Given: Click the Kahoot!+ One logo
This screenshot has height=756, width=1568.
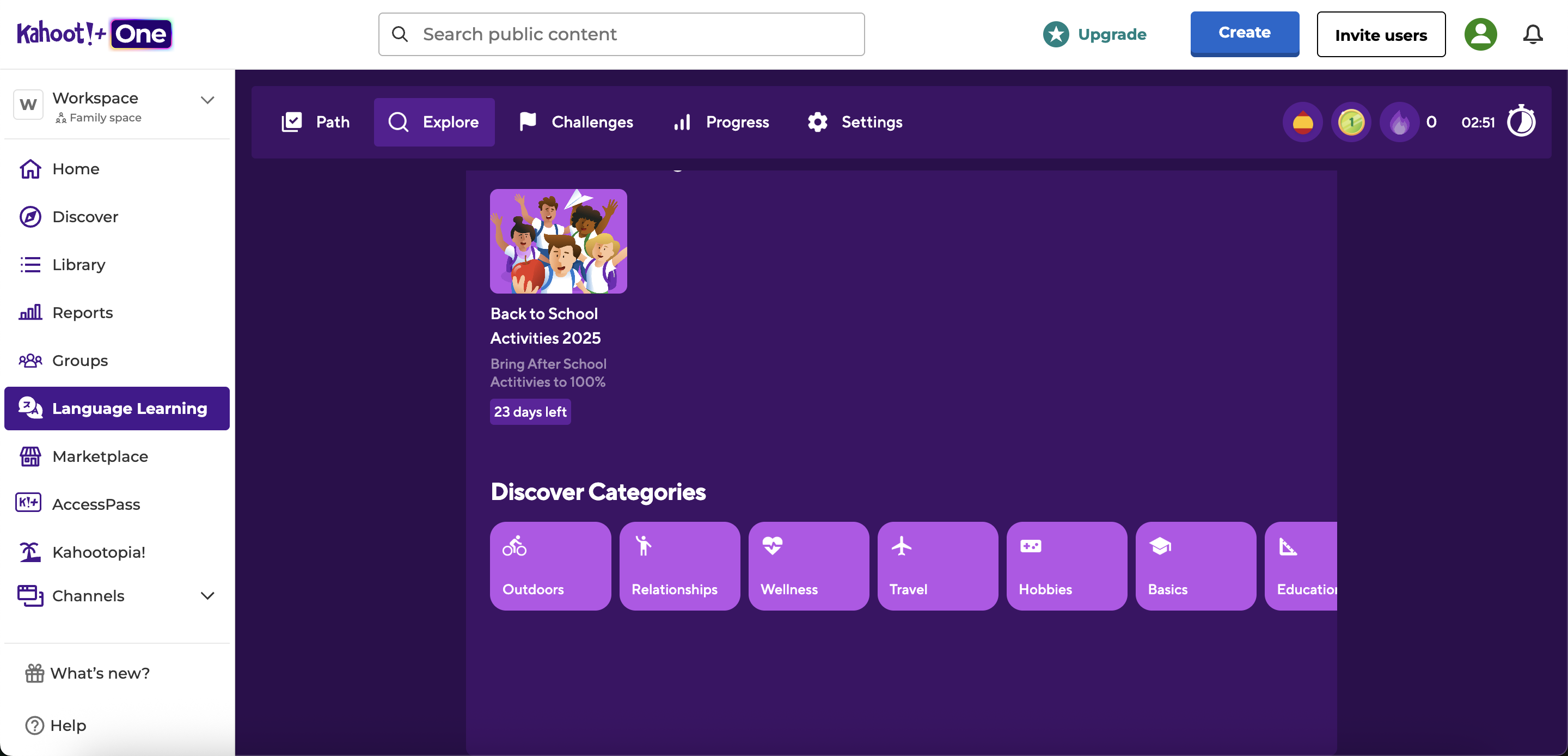Looking at the screenshot, I should (94, 34).
